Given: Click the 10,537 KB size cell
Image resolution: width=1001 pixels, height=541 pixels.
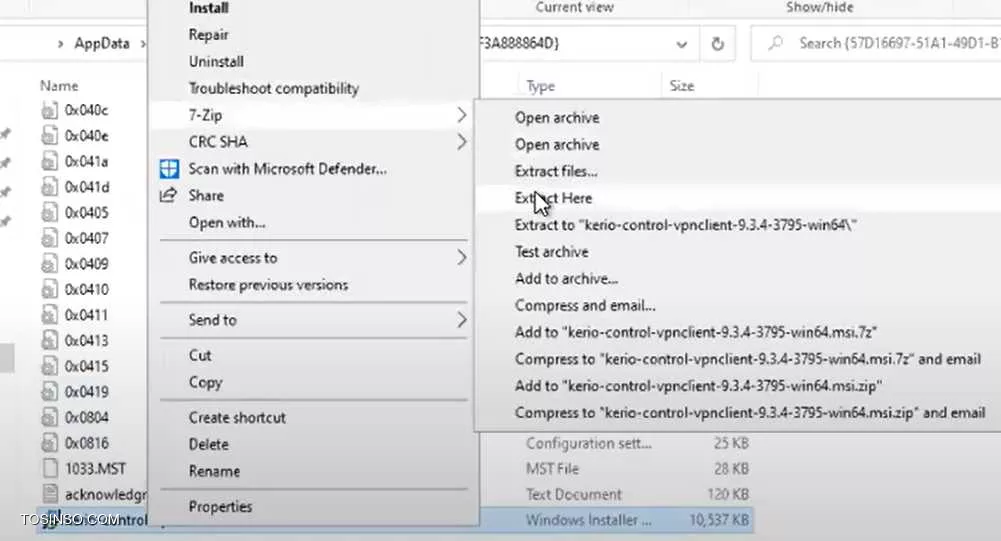Looking at the screenshot, I should point(719,520).
